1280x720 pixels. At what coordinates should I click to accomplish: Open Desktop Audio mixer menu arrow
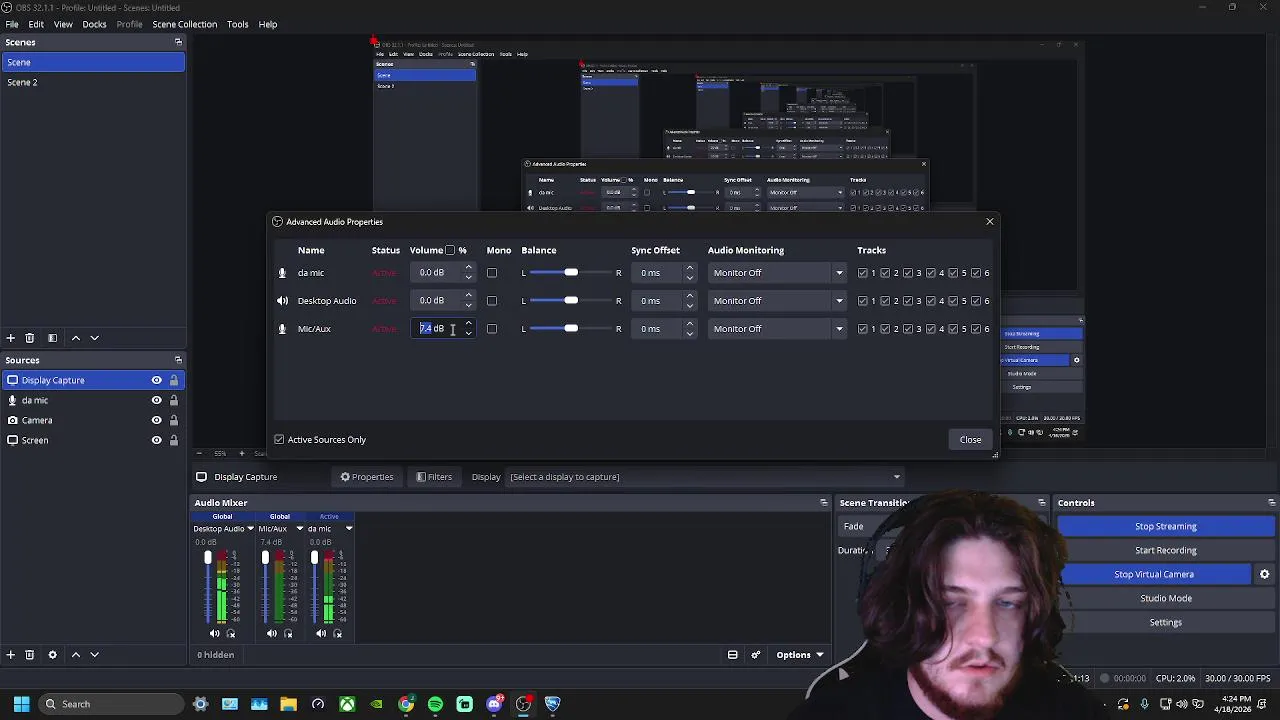click(x=250, y=529)
